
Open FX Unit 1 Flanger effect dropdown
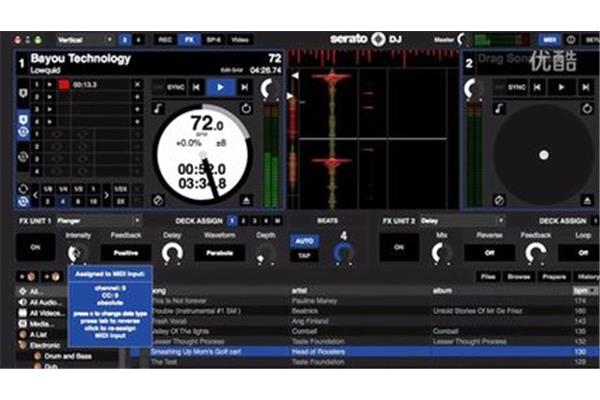point(99,221)
